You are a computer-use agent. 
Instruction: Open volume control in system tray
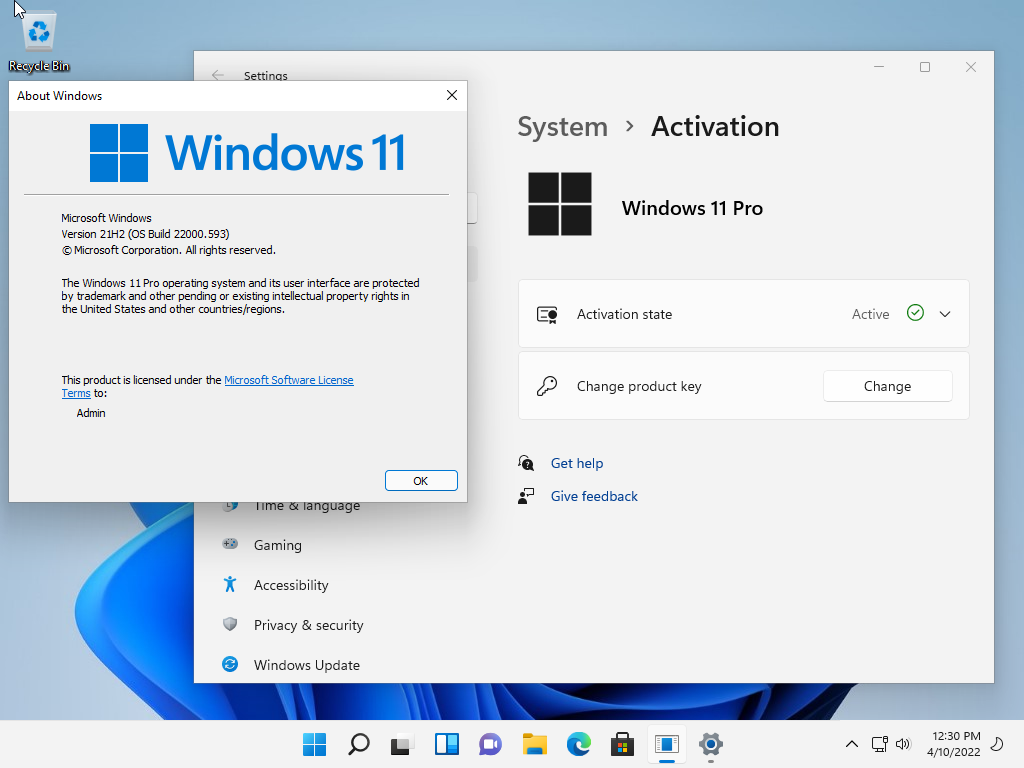coord(903,744)
